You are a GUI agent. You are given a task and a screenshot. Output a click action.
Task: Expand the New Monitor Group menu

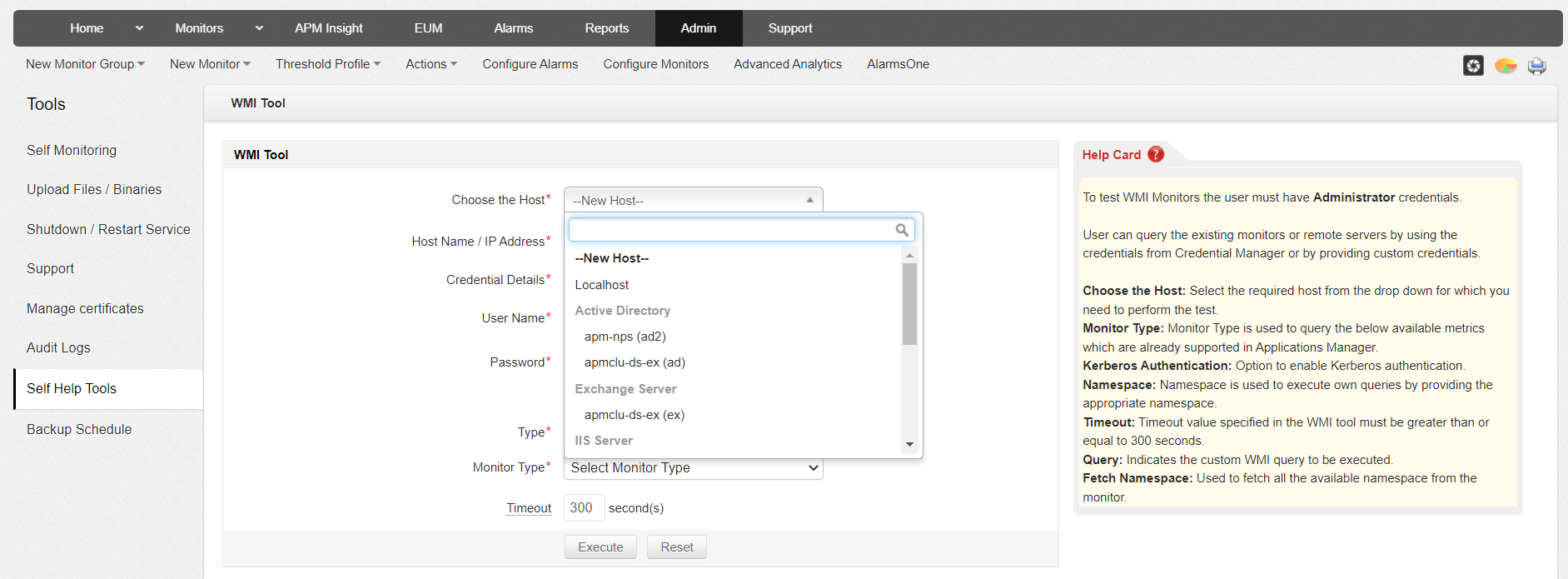[x=85, y=64]
